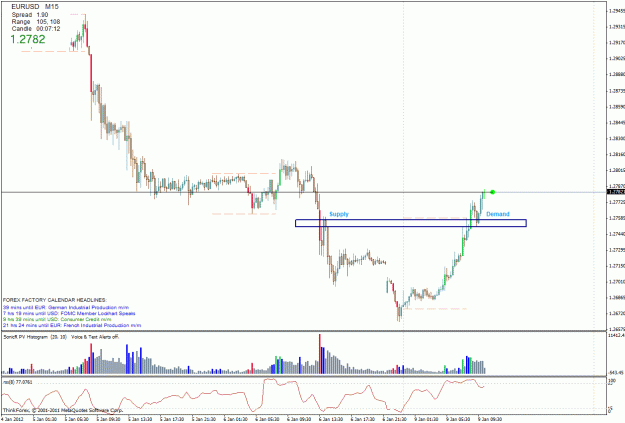Screen dimensions: 625x423
Task: Select the Spread 1.90 readout
Action: (30, 15)
